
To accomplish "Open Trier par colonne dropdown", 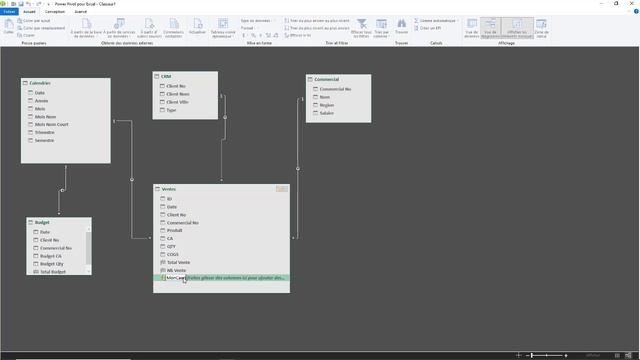I will click(381, 28).
